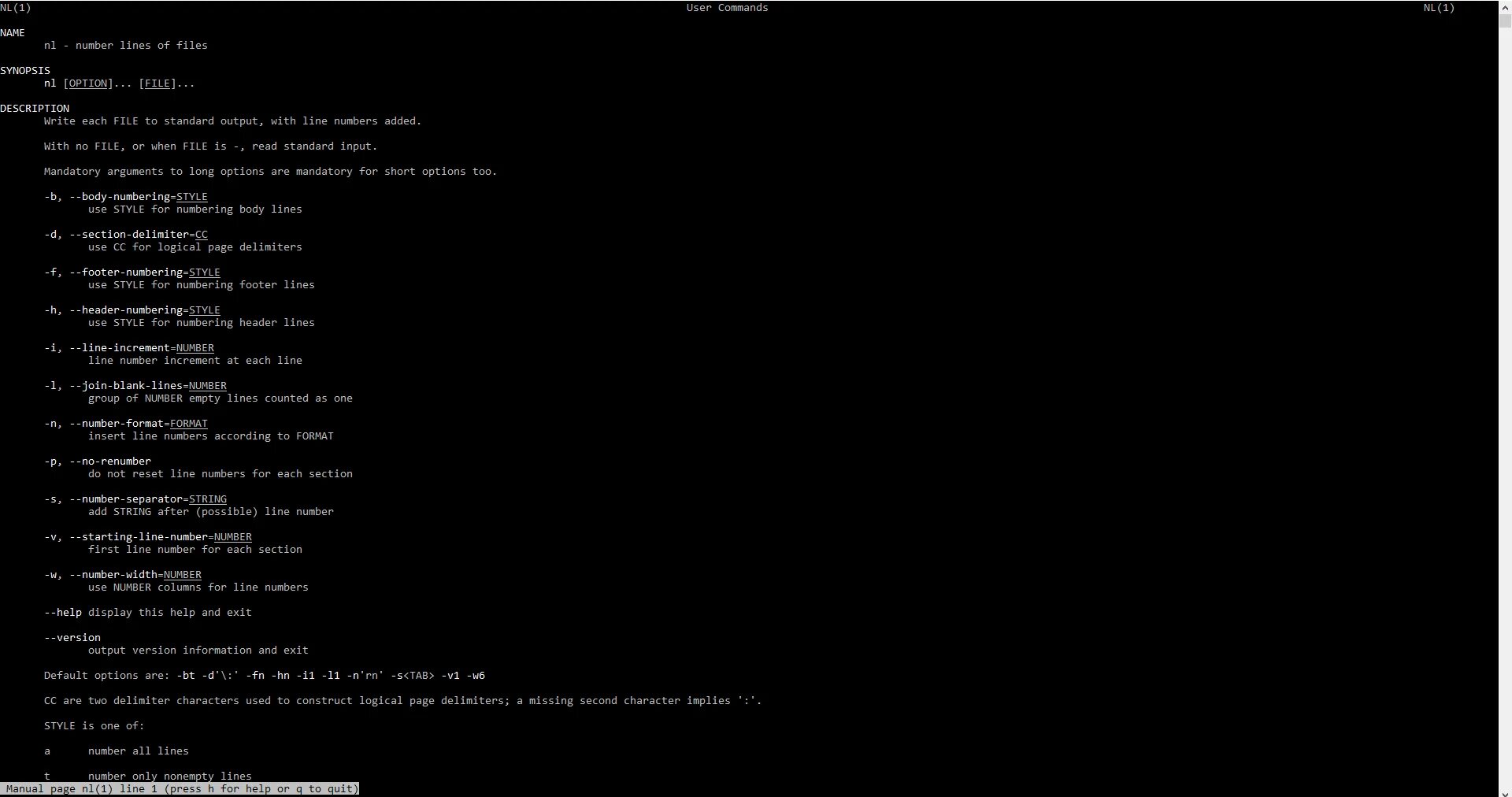Click the left NL(1) header label
The height and width of the screenshot is (797, 1512).
tap(16, 7)
